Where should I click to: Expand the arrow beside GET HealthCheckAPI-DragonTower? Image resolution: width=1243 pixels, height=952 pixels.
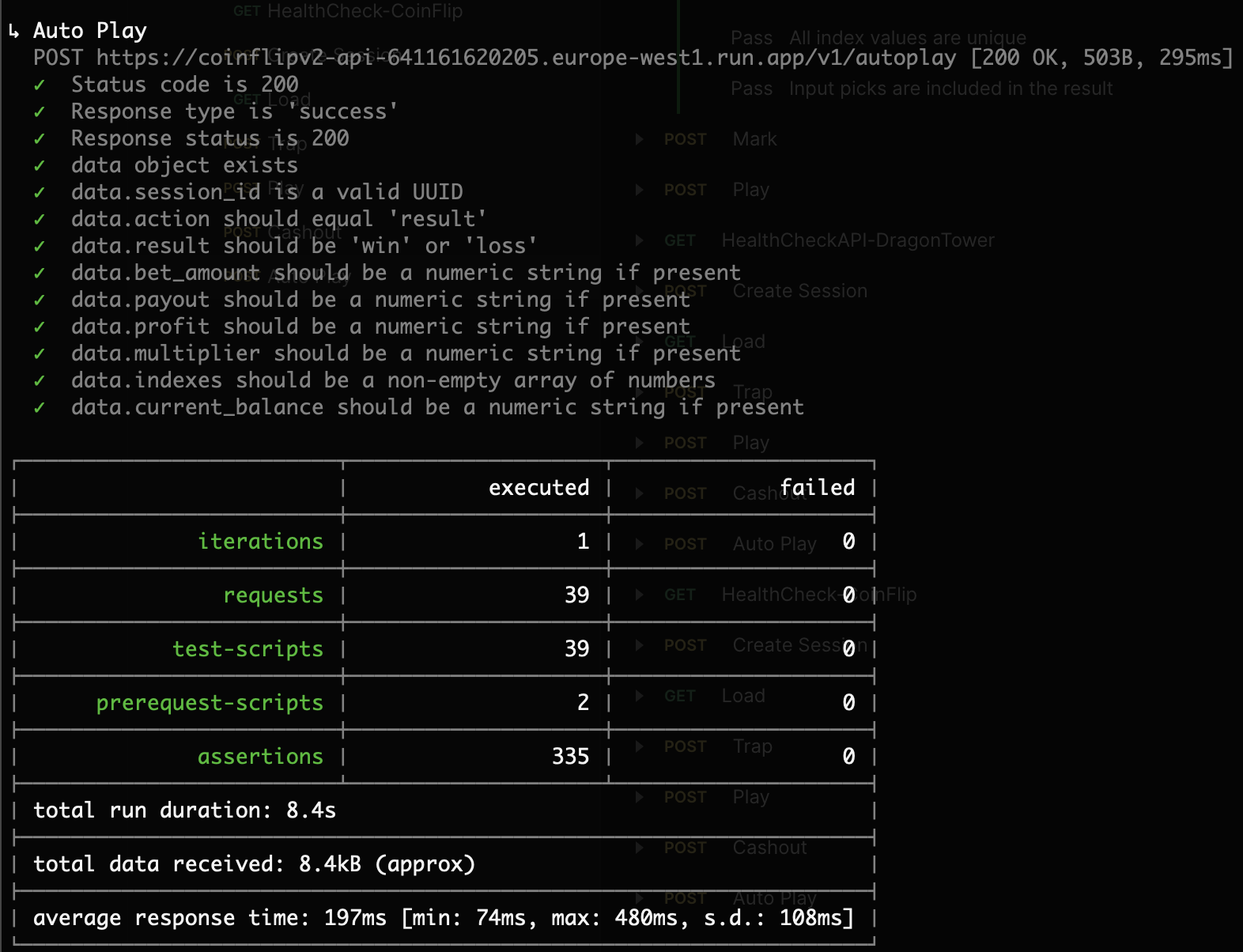(x=639, y=241)
